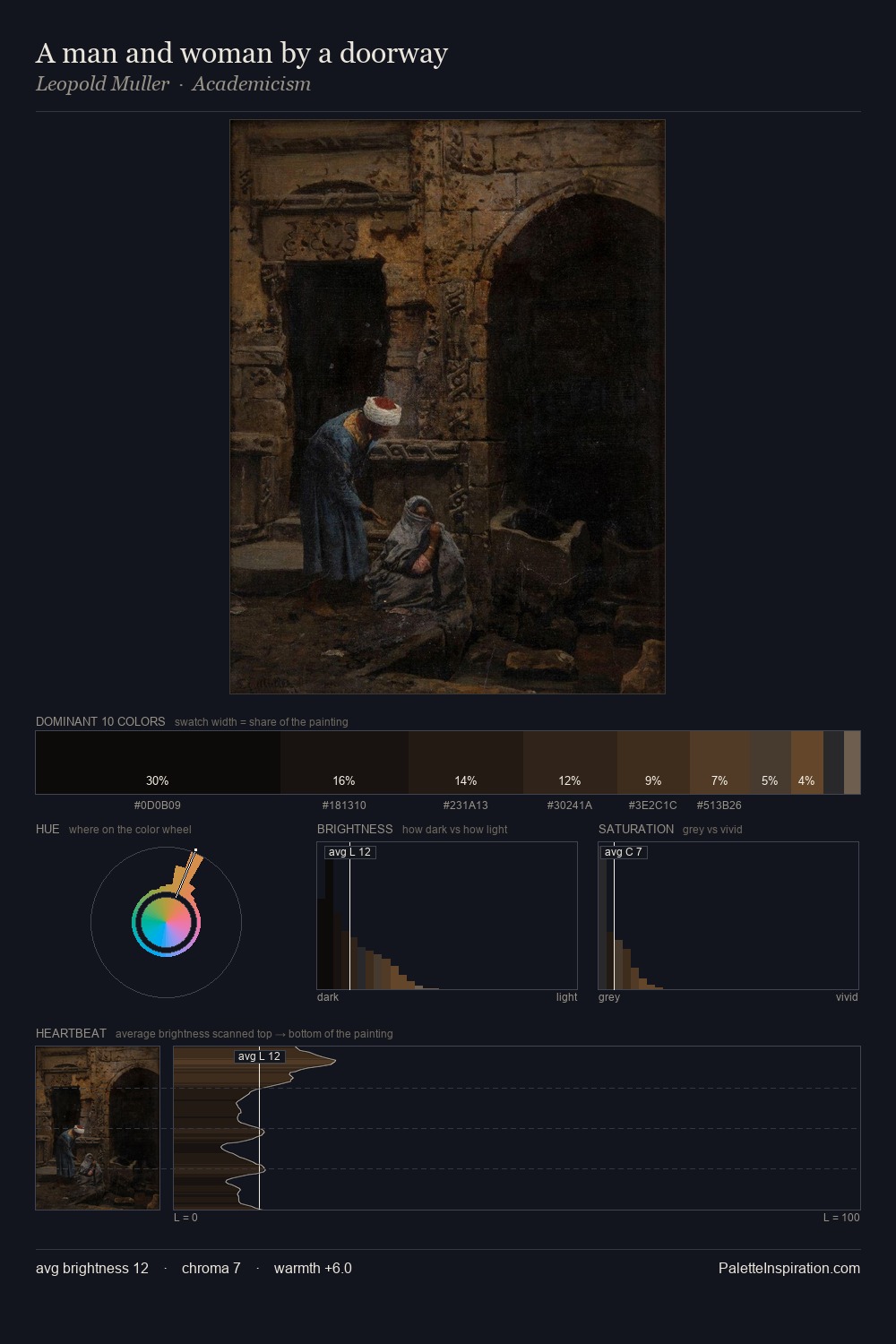
Task: Click the chroma 7 footer stat
Action: [211, 1268]
